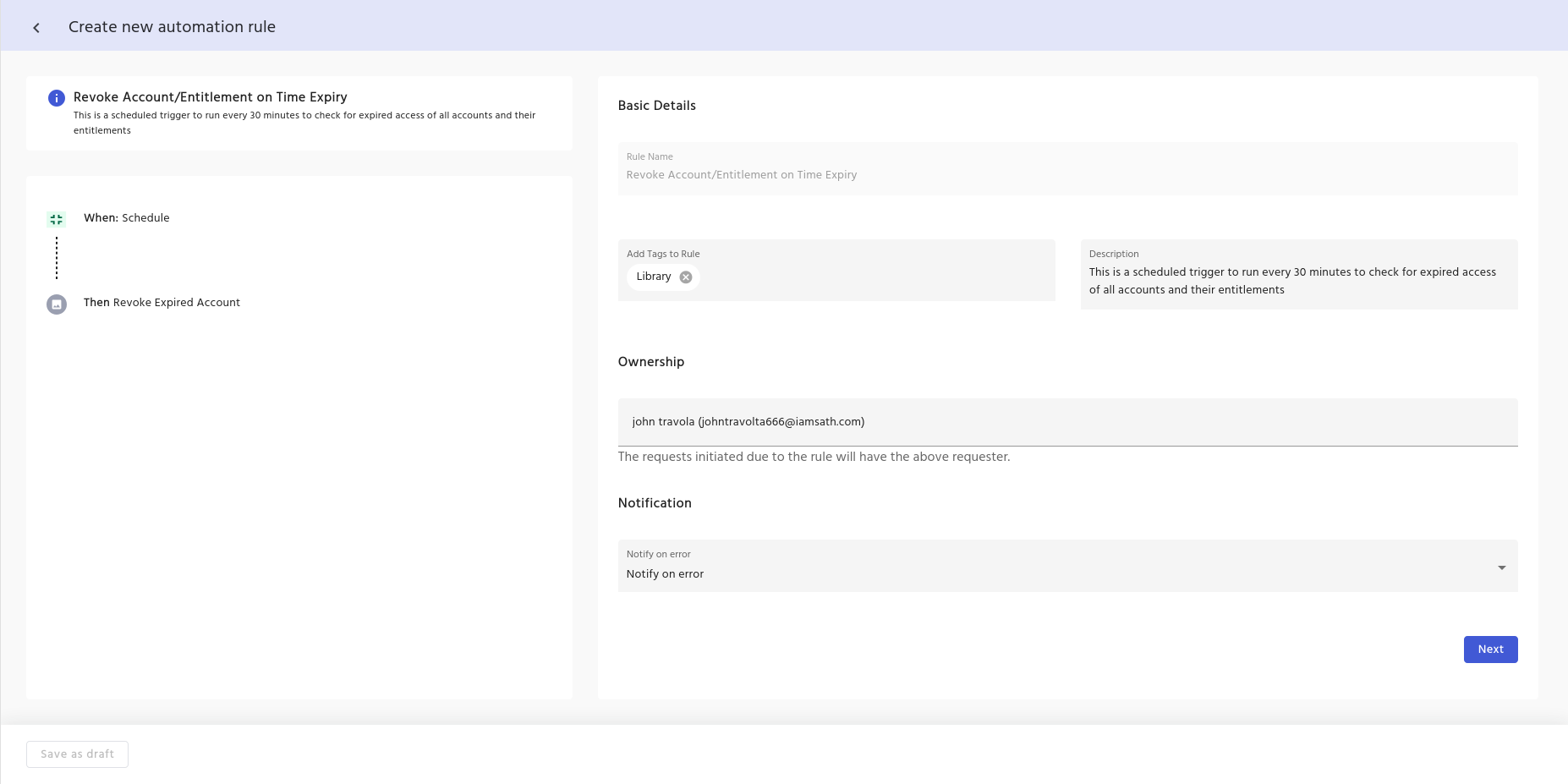Click into the Description text box
1568x784 pixels.
(x=1298, y=281)
